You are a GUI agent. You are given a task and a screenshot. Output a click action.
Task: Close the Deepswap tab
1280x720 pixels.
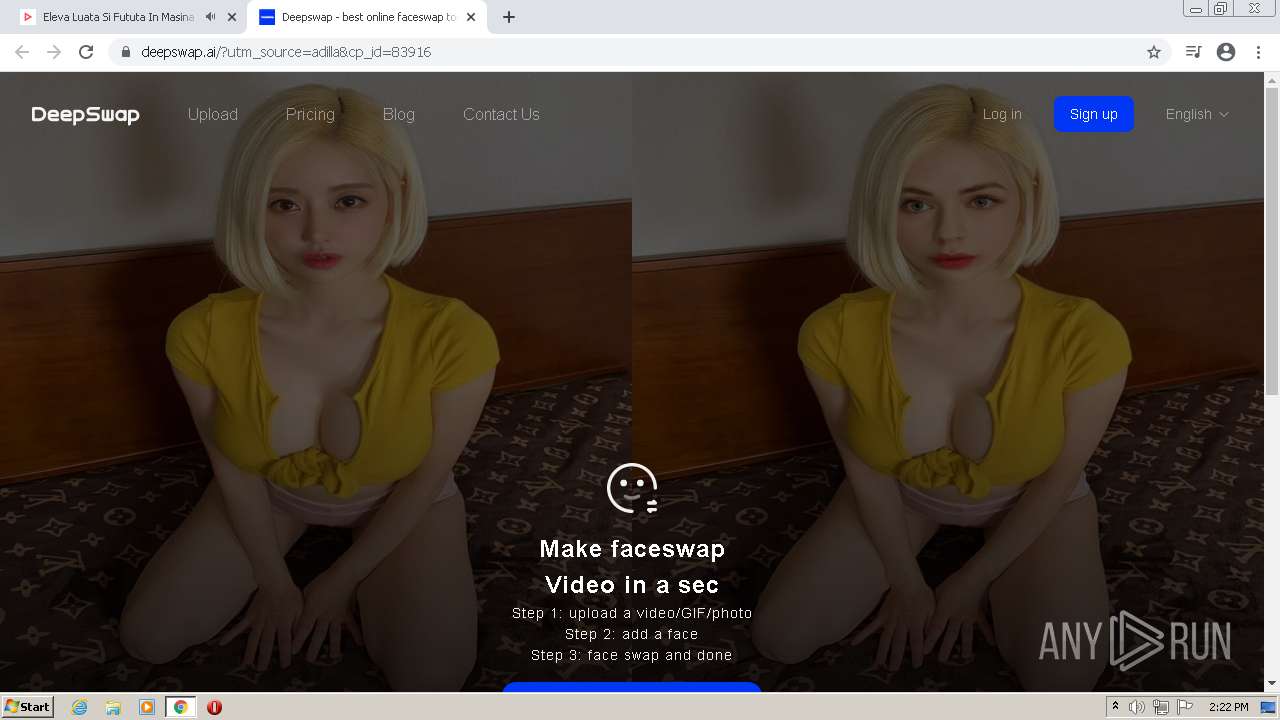point(471,17)
